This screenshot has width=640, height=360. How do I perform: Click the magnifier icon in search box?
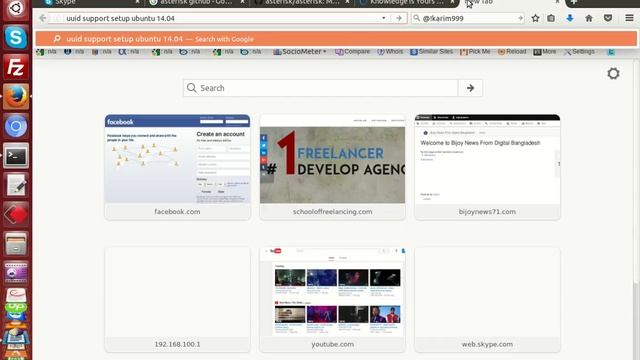coord(416,18)
